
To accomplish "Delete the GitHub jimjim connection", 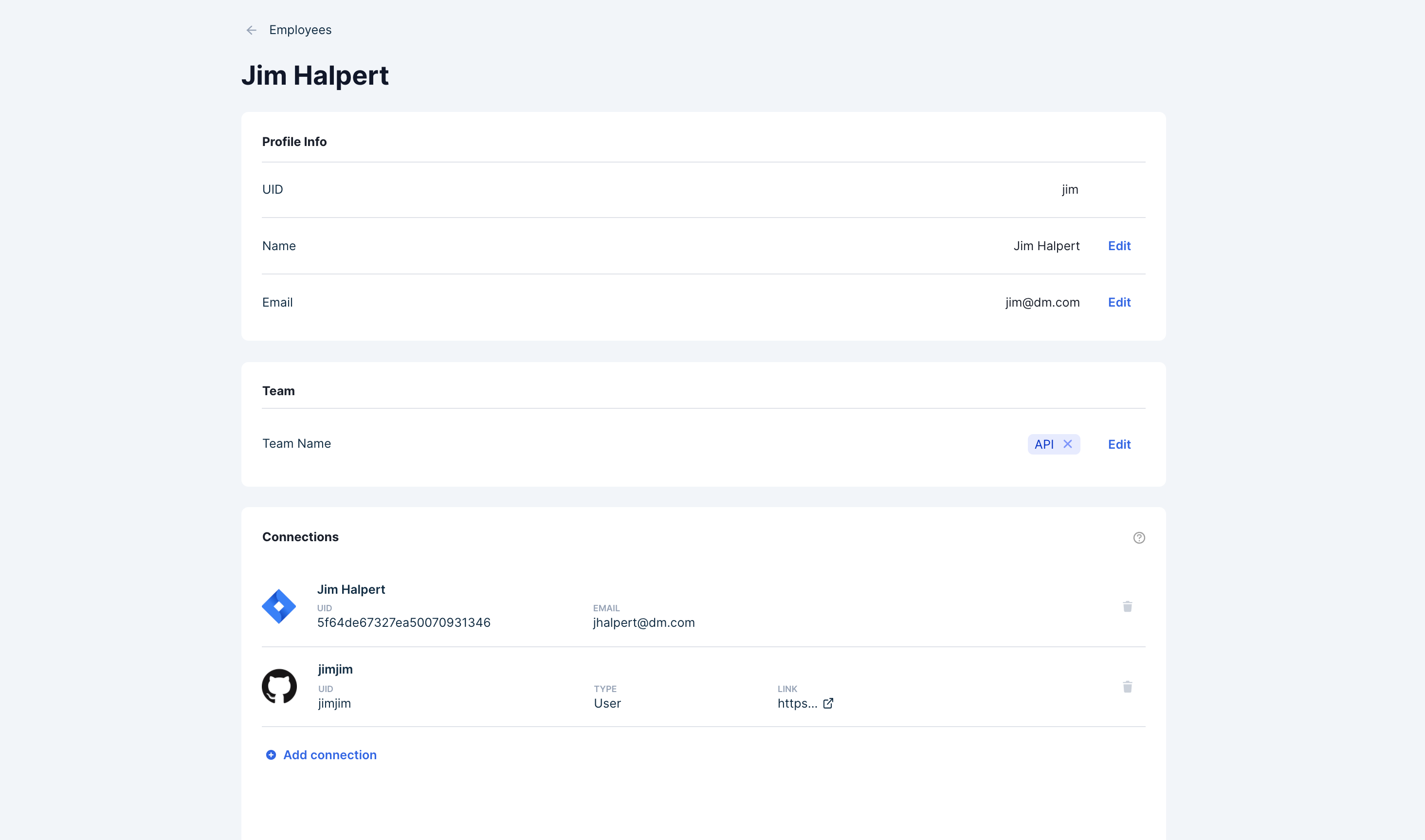I will pyautogui.click(x=1127, y=687).
